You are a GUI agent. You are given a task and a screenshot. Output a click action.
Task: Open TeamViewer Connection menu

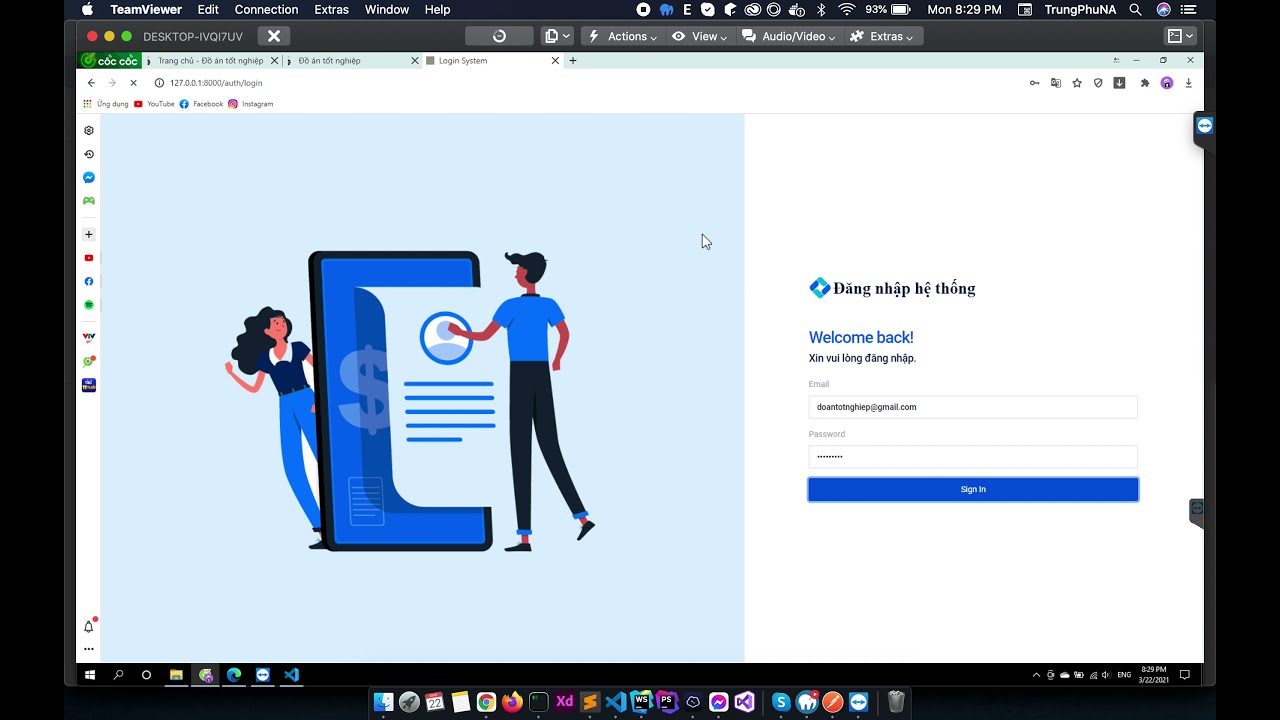(266, 9)
